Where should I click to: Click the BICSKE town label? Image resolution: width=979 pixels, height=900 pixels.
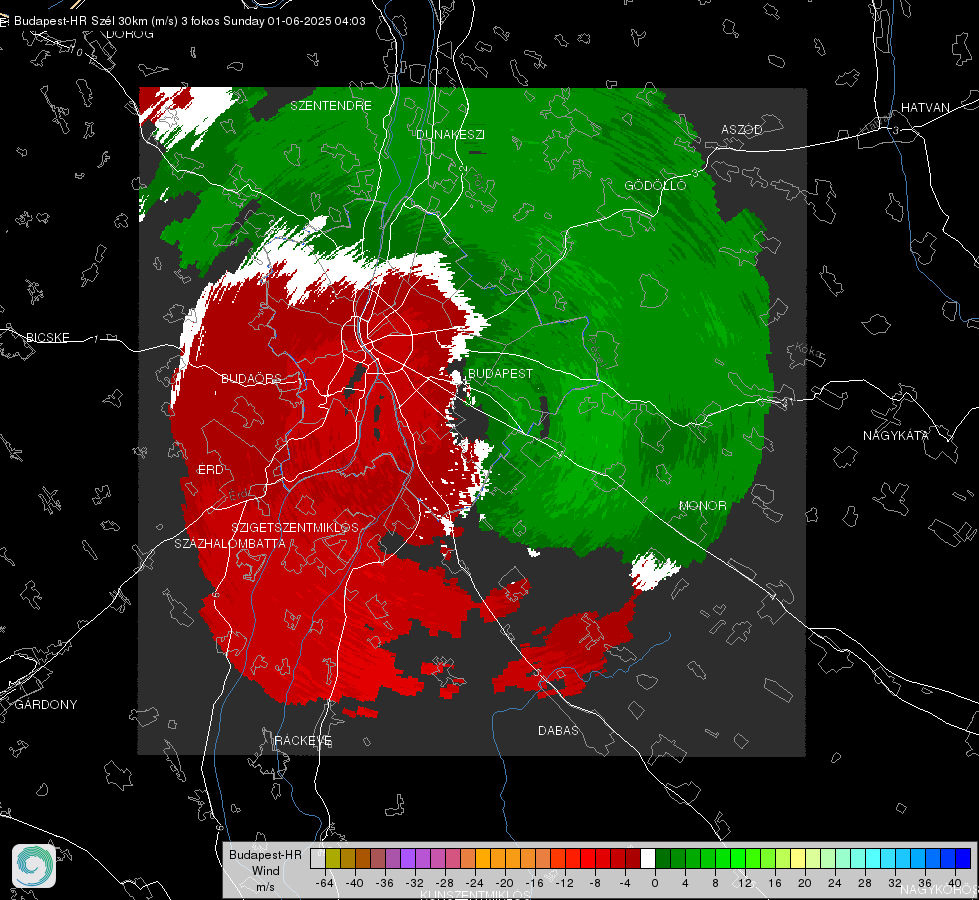click(x=47, y=337)
